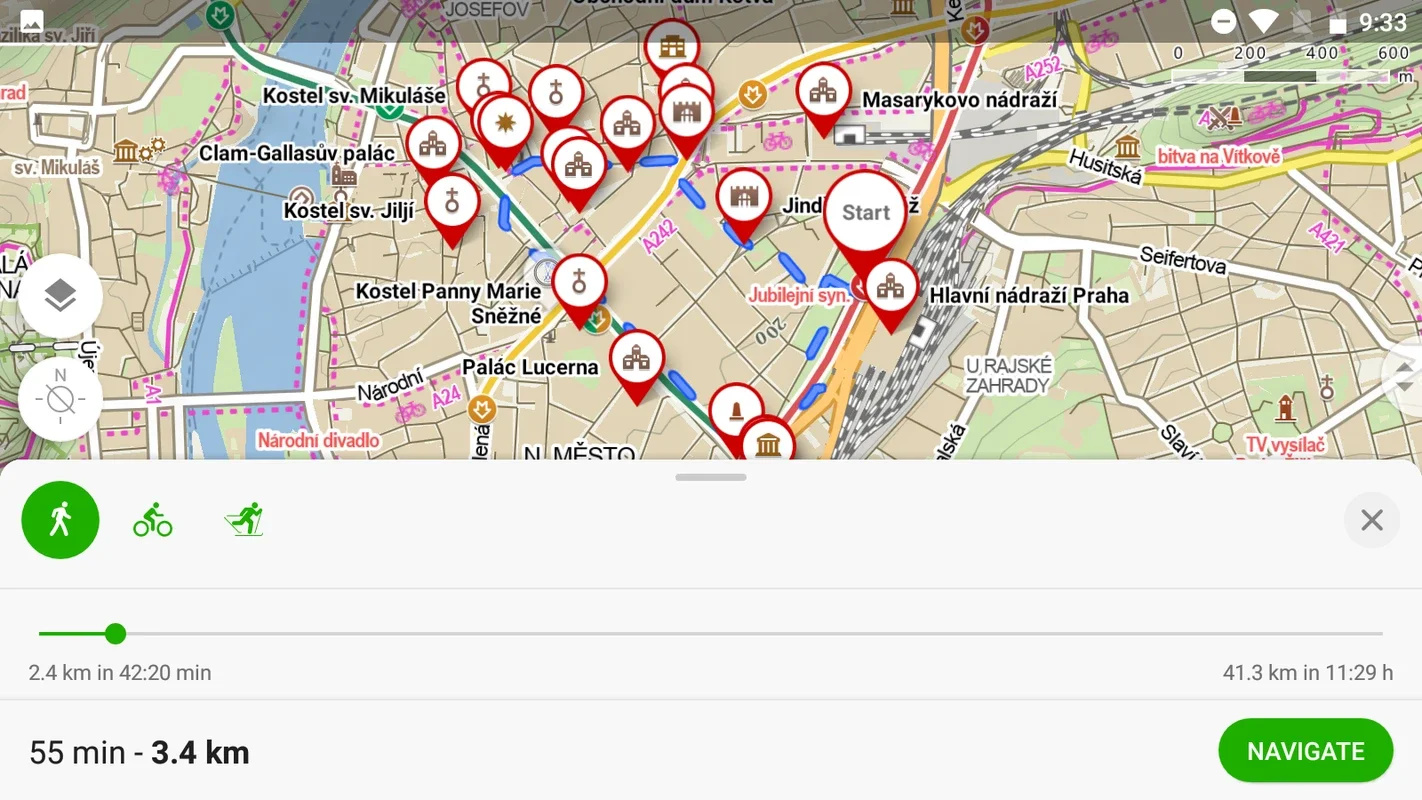The width and height of the screenshot is (1422, 800).
Task: Tap the Do Not Disturb status icon
Action: [1223, 22]
